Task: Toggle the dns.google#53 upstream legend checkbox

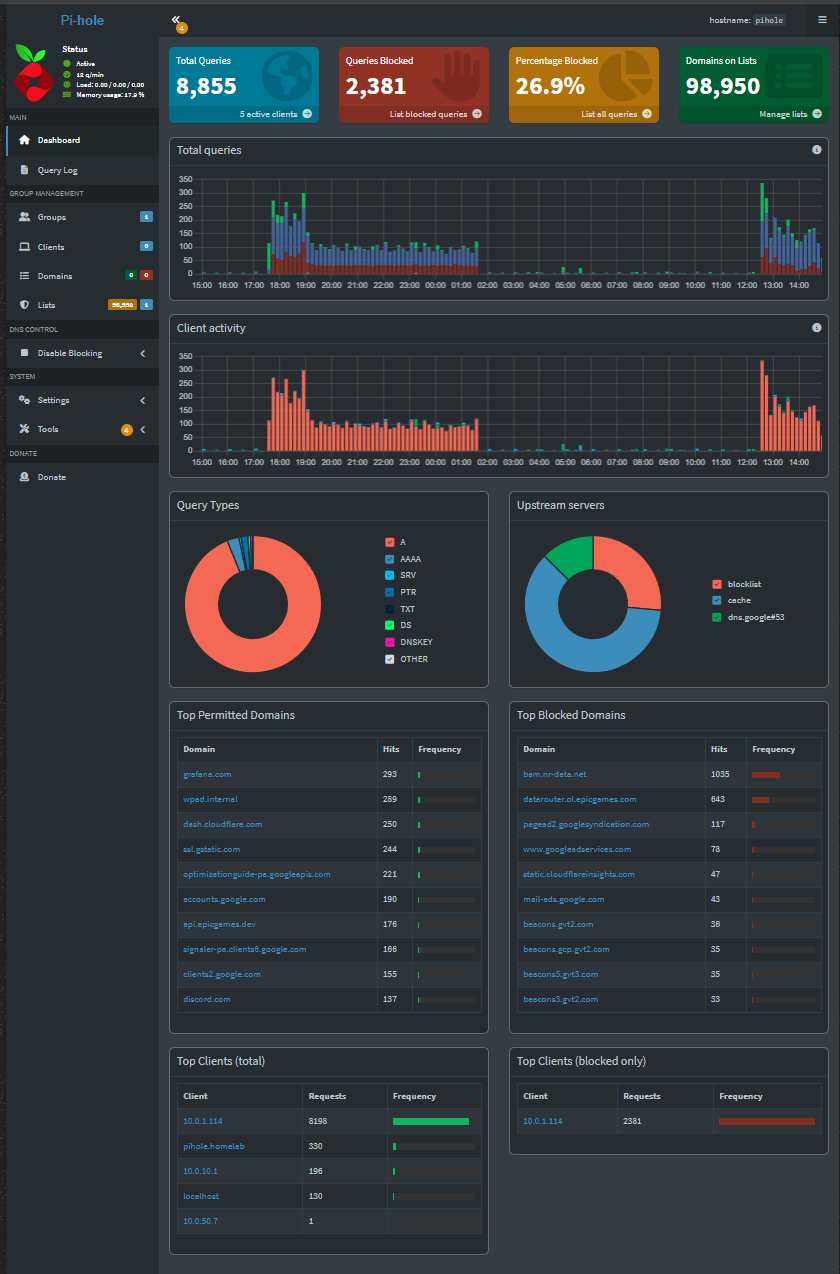Action: tap(717, 617)
